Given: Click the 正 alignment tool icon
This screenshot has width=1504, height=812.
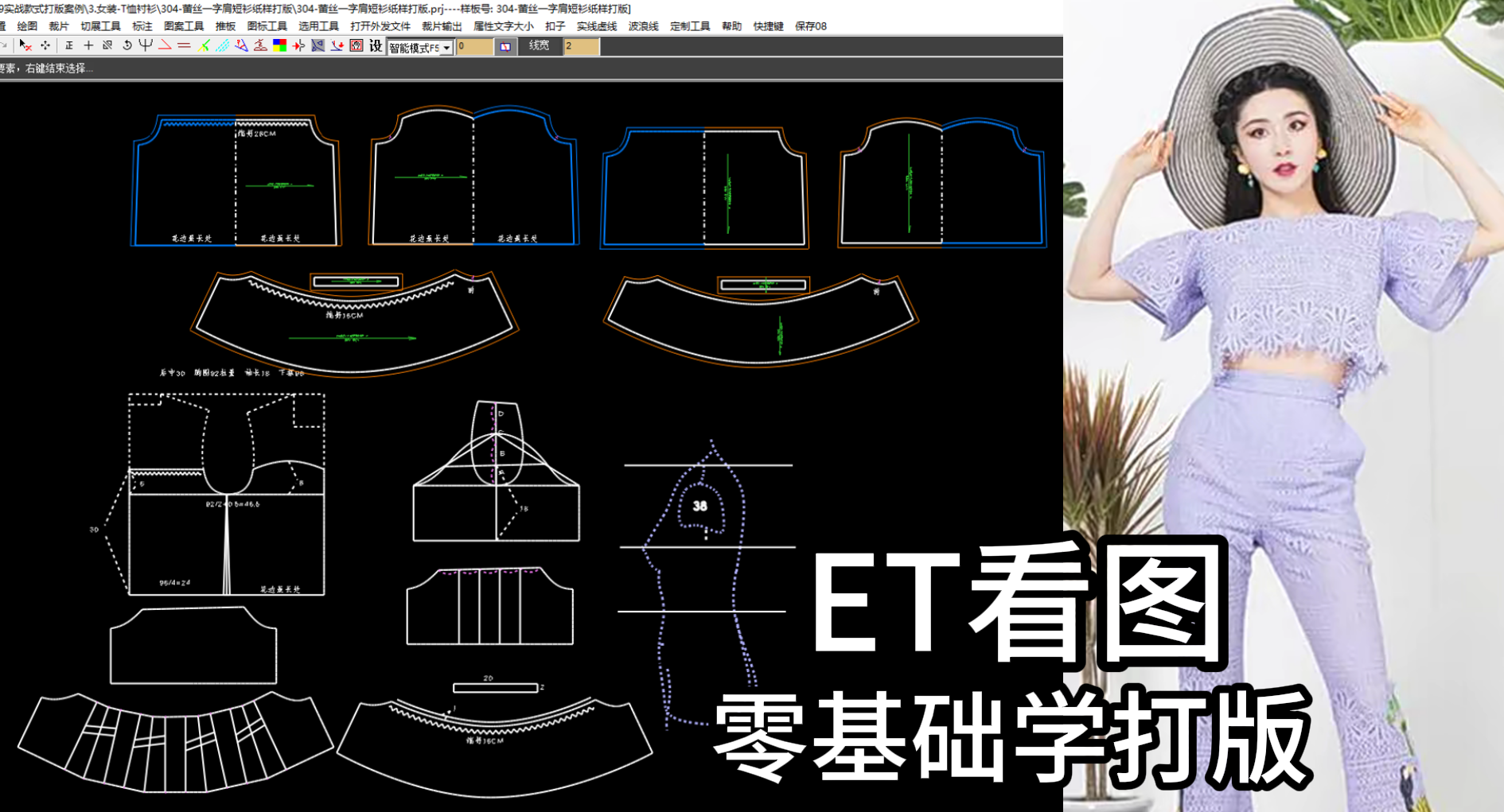Looking at the screenshot, I should click(69, 45).
